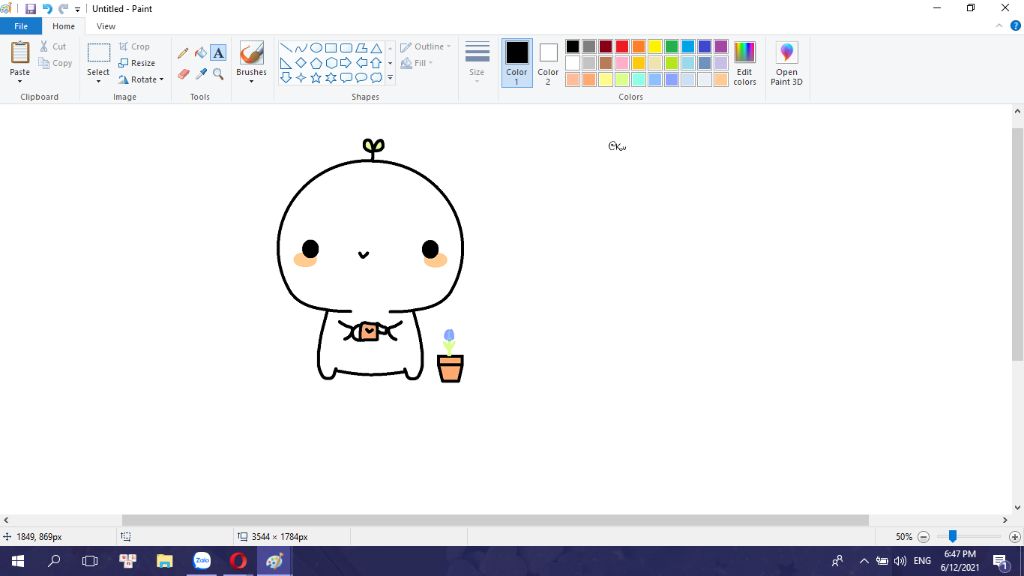The width and height of the screenshot is (1024, 576).
Task: Open the Select options dropdown arrow
Action: tap(99, 81)
